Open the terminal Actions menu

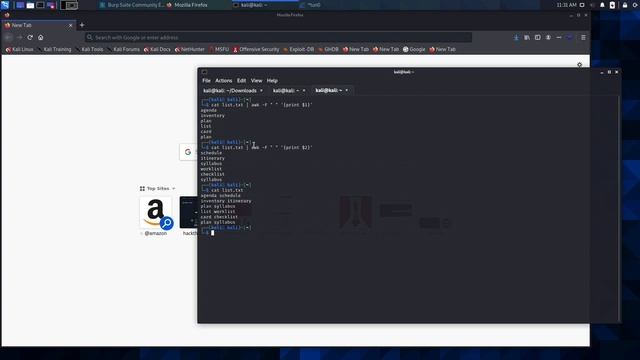tap(224, 81)
